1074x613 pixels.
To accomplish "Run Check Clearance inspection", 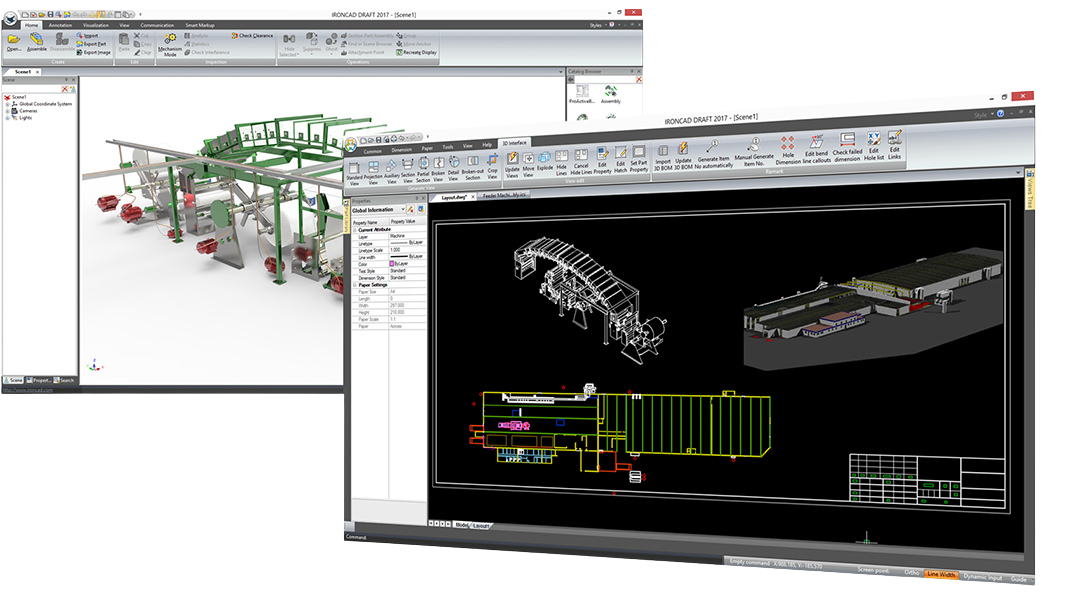I will (252, 36).
